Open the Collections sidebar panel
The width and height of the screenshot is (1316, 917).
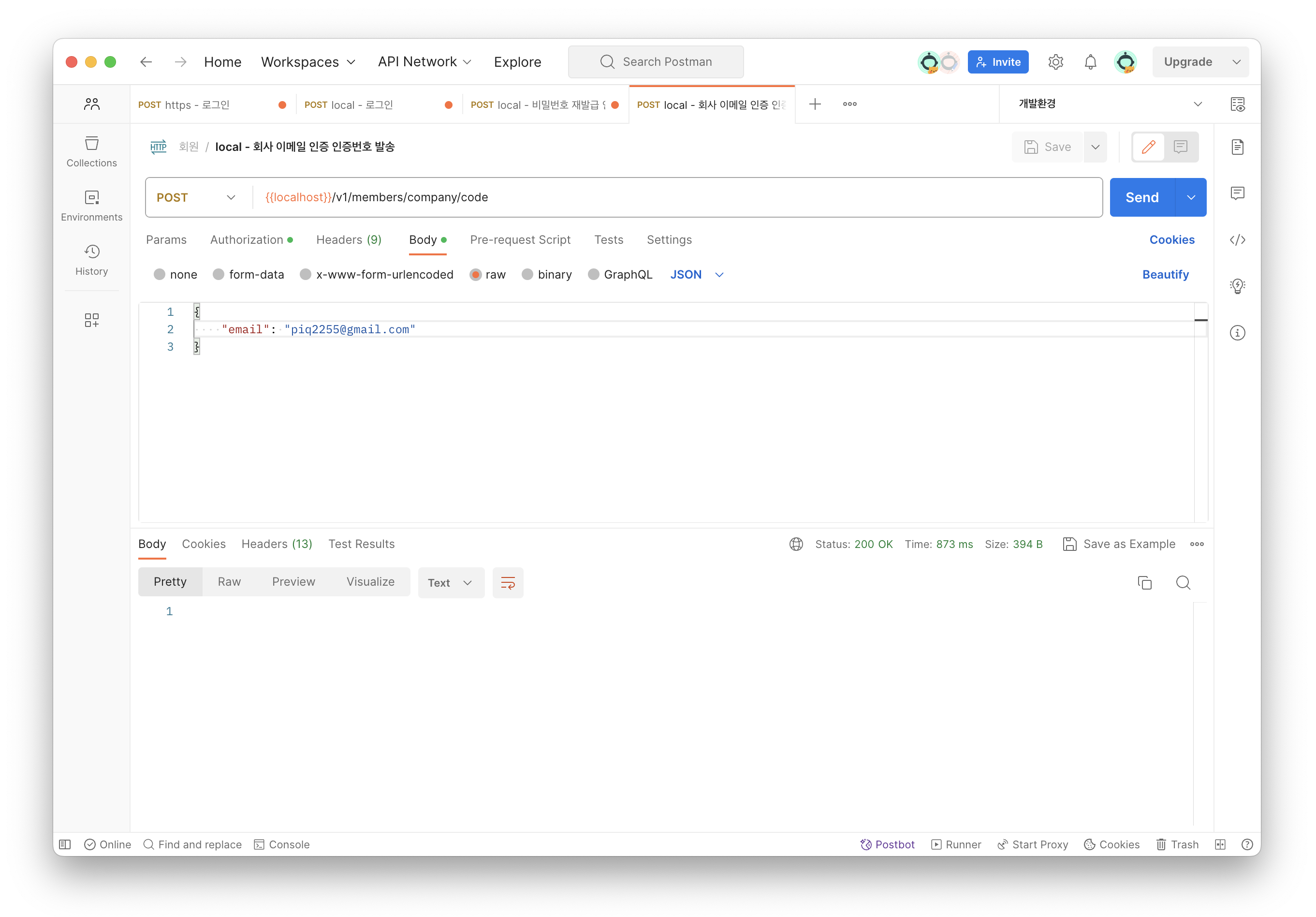click(92, 151)
